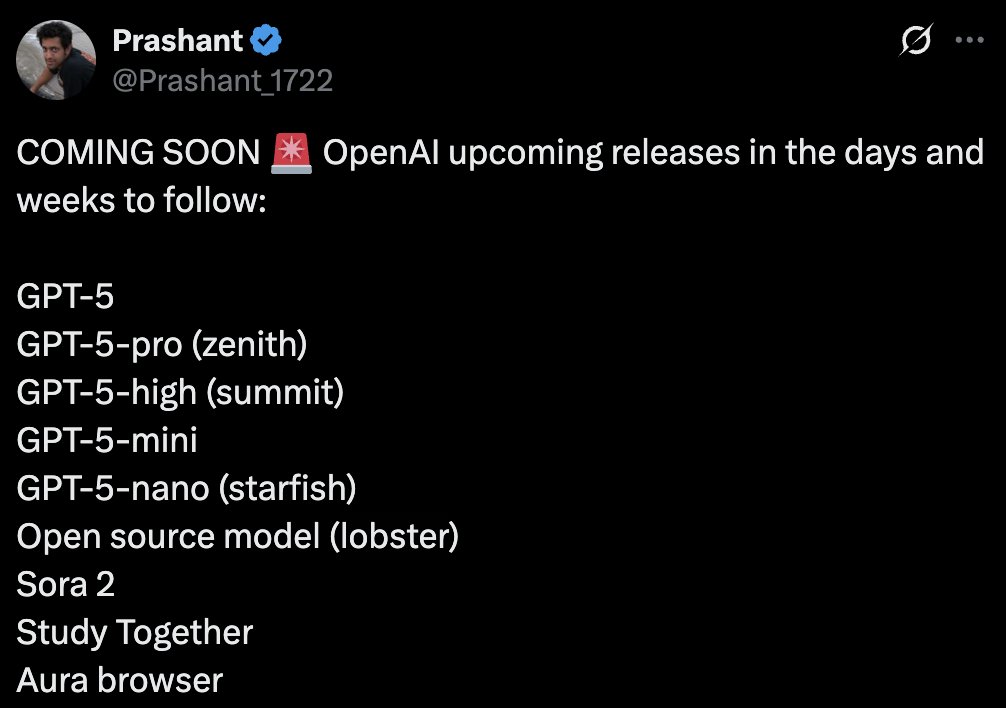Click the GPT-5 line

click(x=65, y=296)
